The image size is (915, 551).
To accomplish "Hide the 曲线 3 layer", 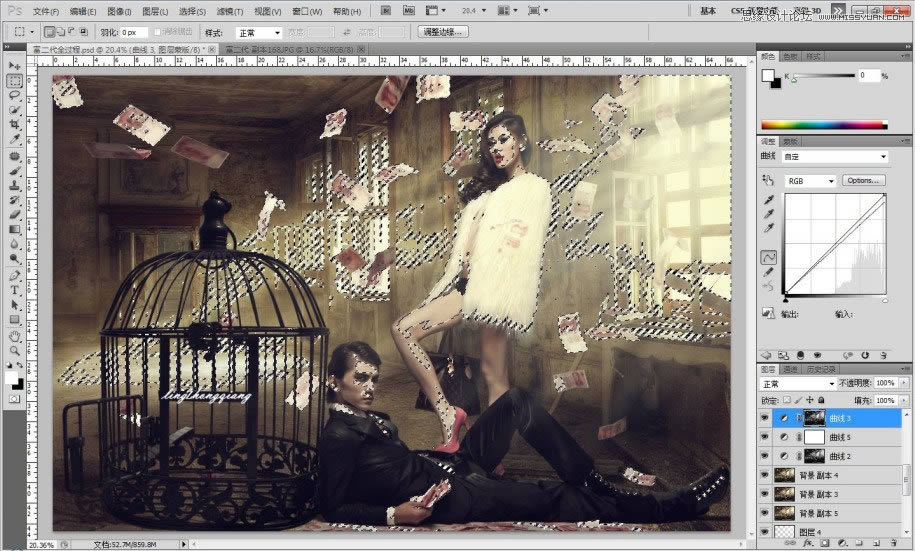I will click(766, 419).
